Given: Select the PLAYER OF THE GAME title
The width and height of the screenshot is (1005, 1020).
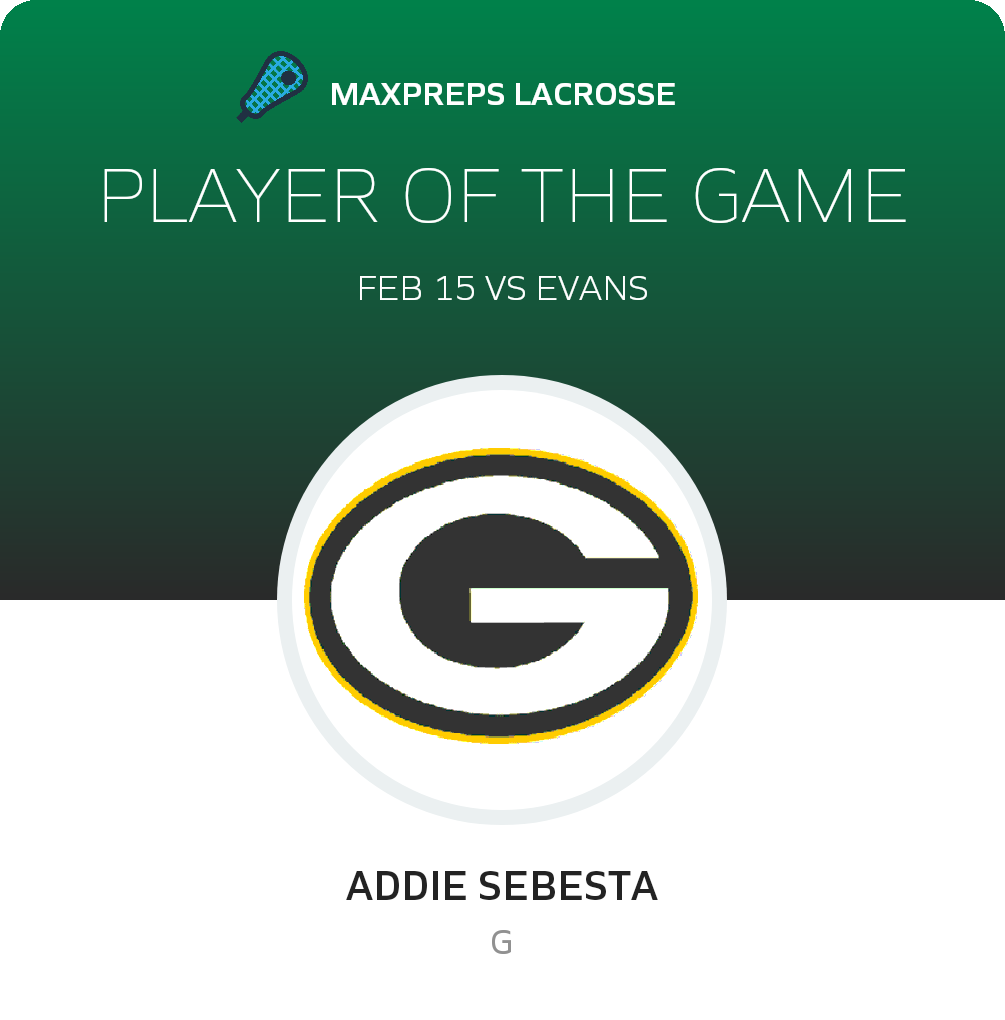Looking at the screenshot, I should [503, 196].
